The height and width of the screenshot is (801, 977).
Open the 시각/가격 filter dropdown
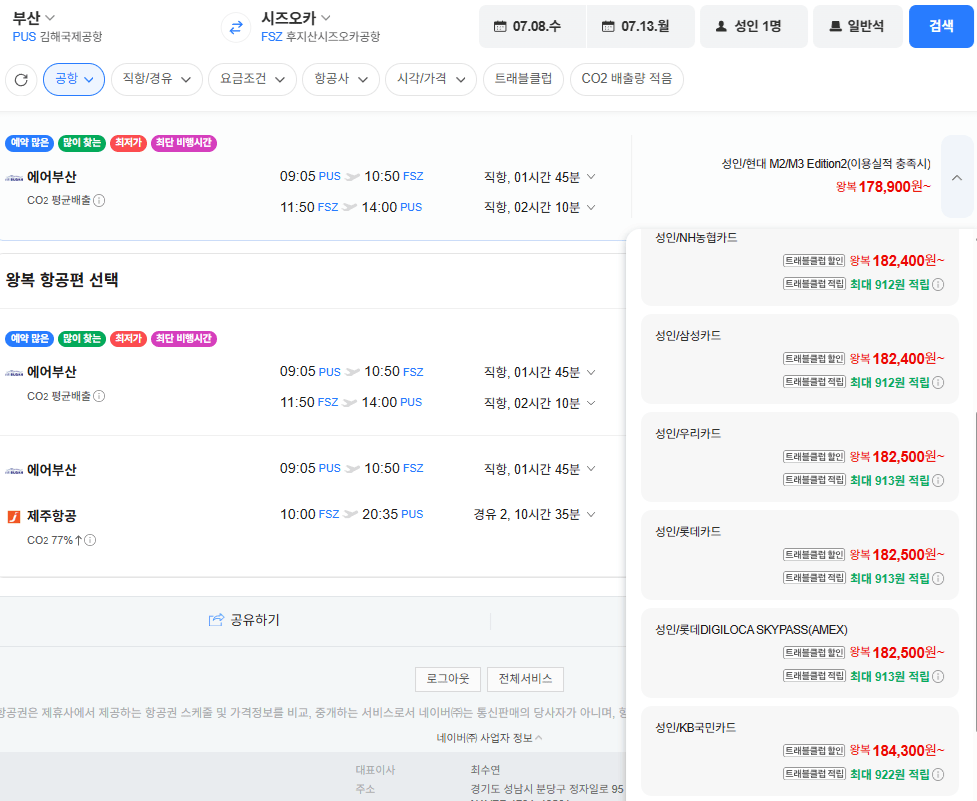click(x=431, y=79)
